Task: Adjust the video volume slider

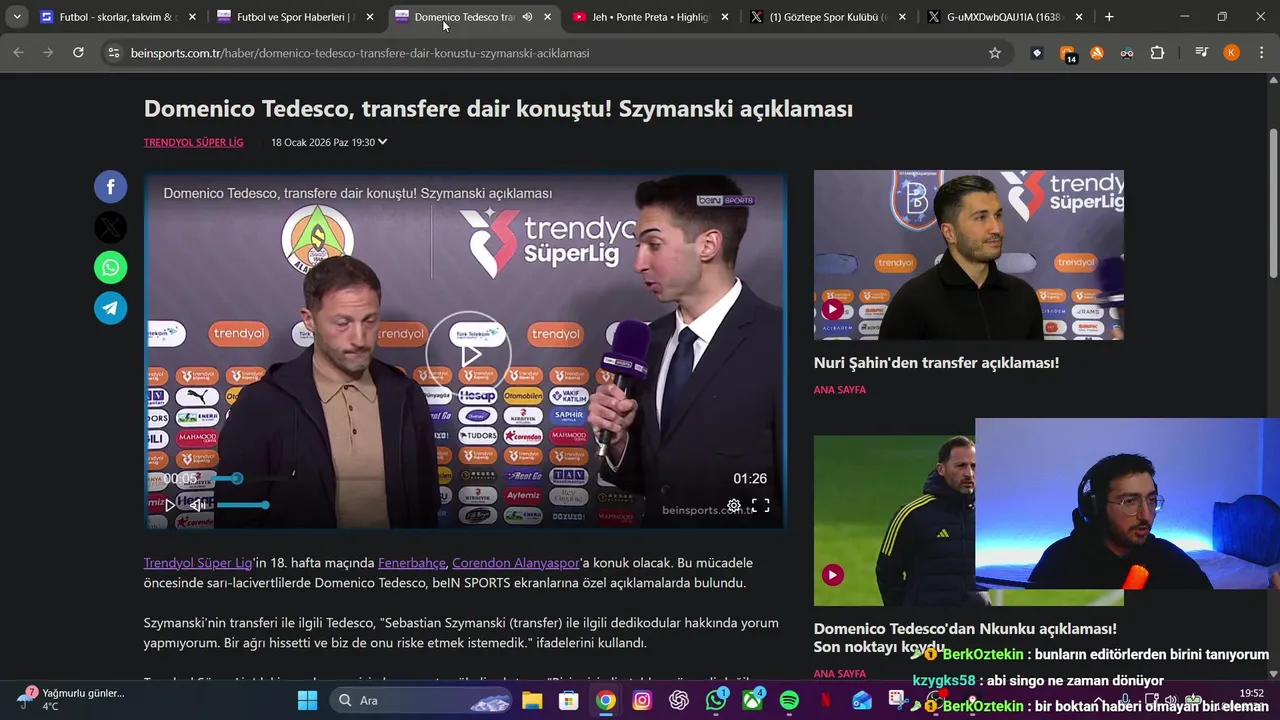Action: click(x=240, y=505)
